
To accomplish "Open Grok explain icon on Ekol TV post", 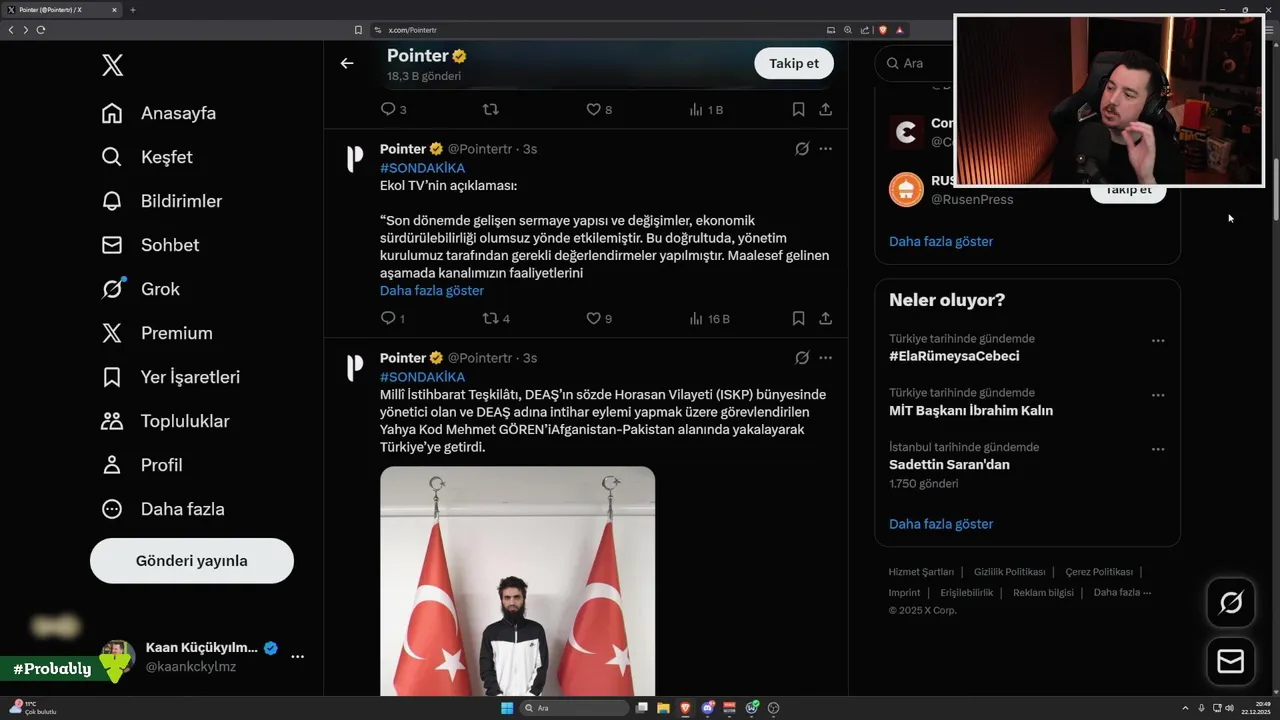I will [802, 149].
